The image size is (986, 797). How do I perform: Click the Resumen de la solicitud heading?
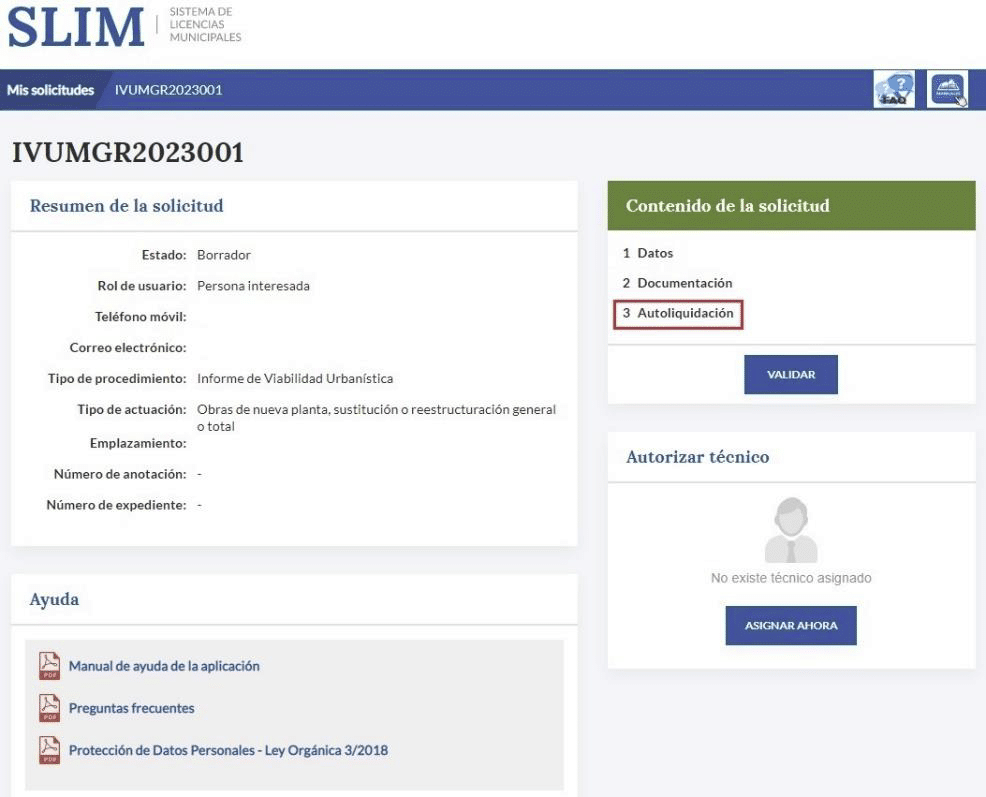pyautogui.click(x=126, y=206)
